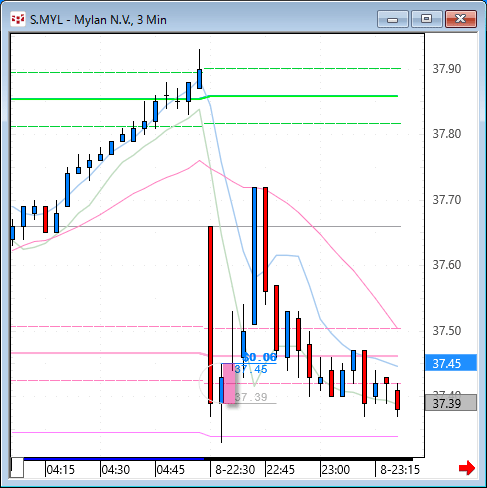Click the 37.90 price scale label
The height and width of the screenshot is (488, 487).
447,69
